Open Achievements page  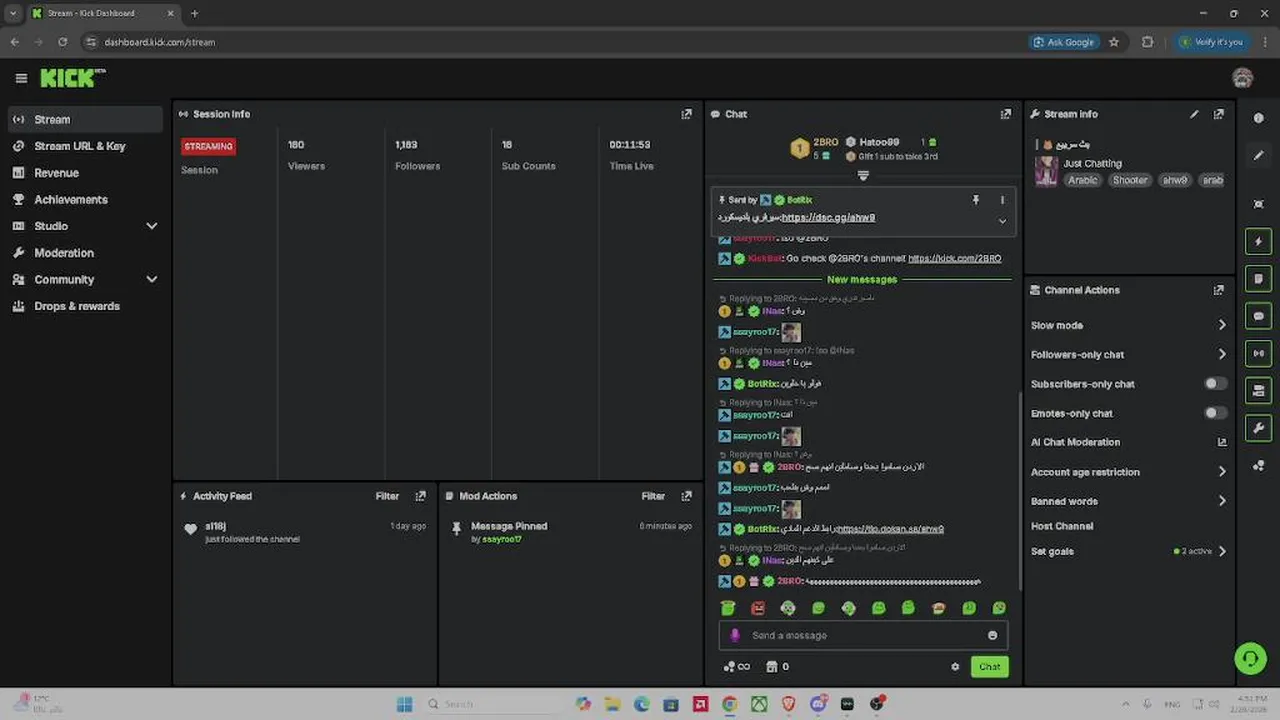pyautogui.click(x=85, y=199)
